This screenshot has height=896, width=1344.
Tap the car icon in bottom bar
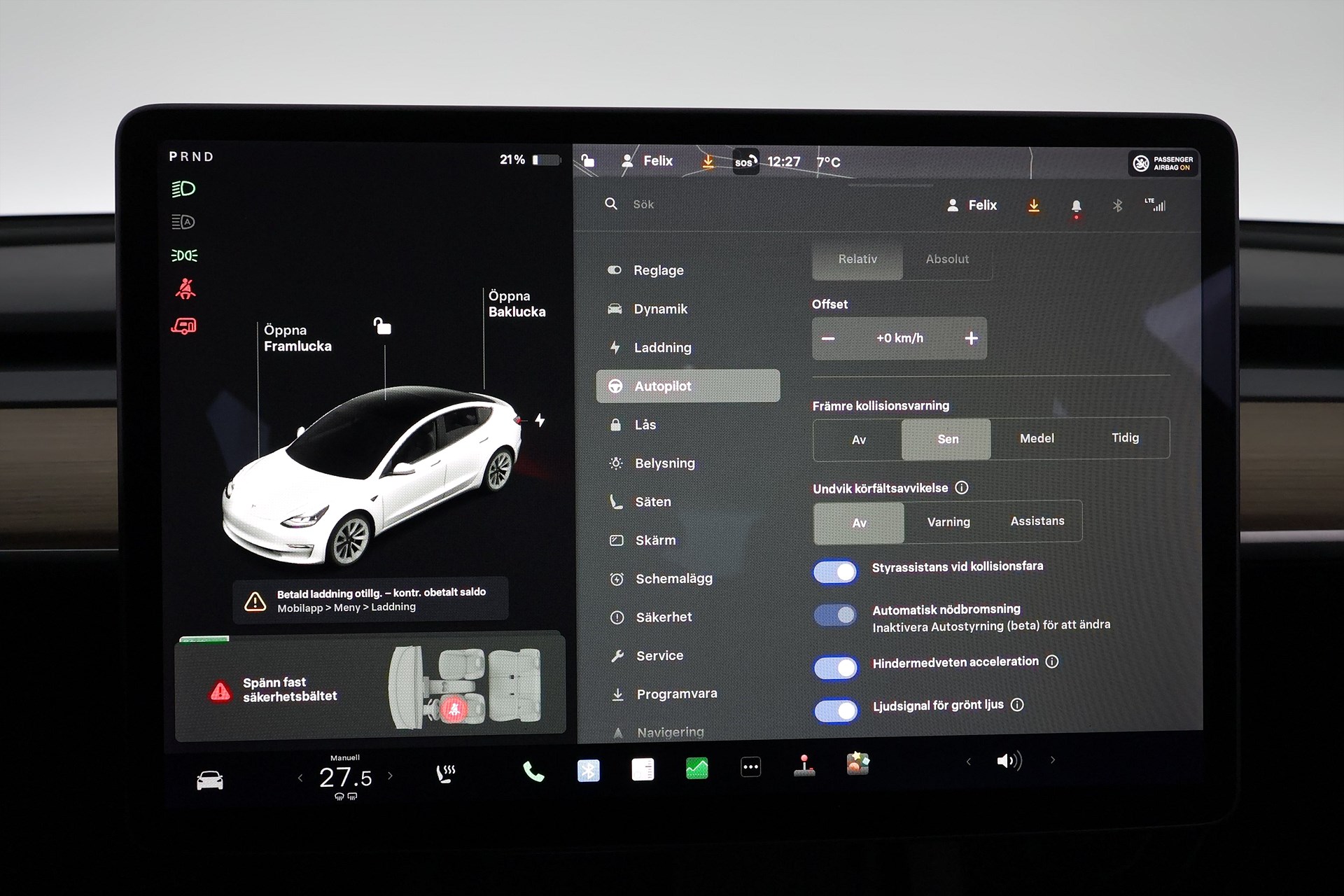coord(210,780)
